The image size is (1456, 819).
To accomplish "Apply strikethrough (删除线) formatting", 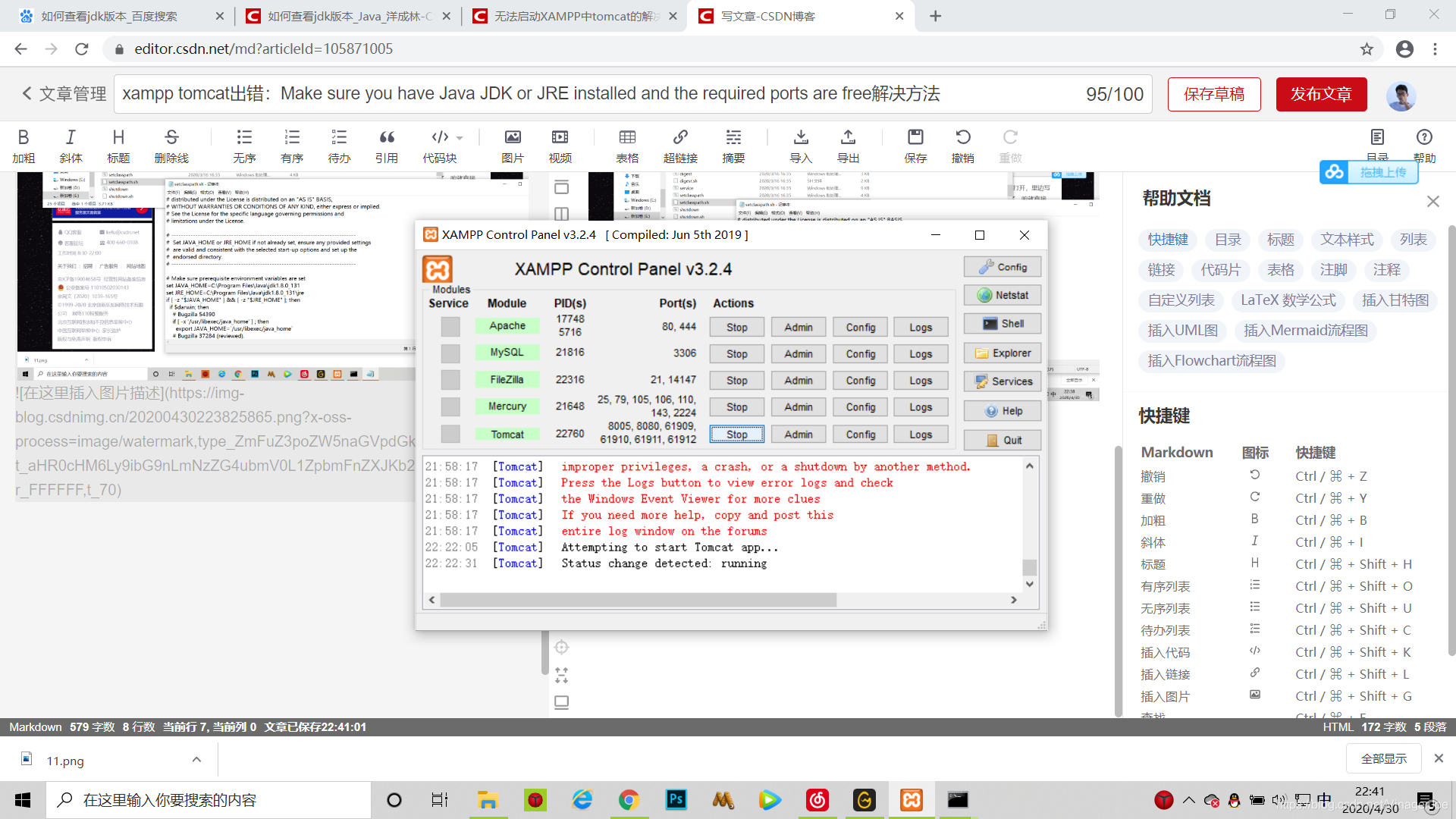I will click(x=171, y=146).
